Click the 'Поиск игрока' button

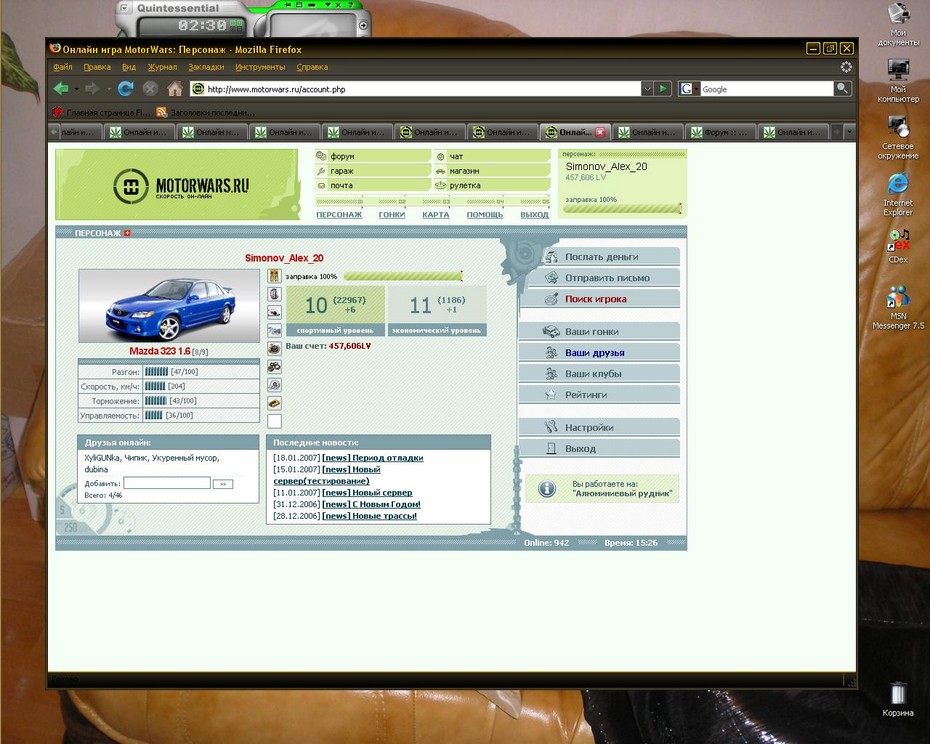coord(600,299)
